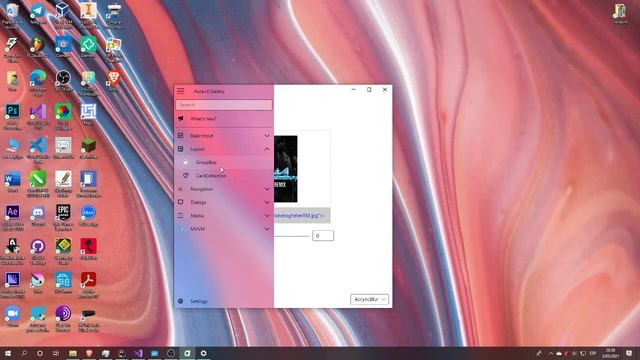Switch to Visual Studio in the taskbar
This screenshot has width=640, height=360.
pyautogui.click(x=138, y=353)
